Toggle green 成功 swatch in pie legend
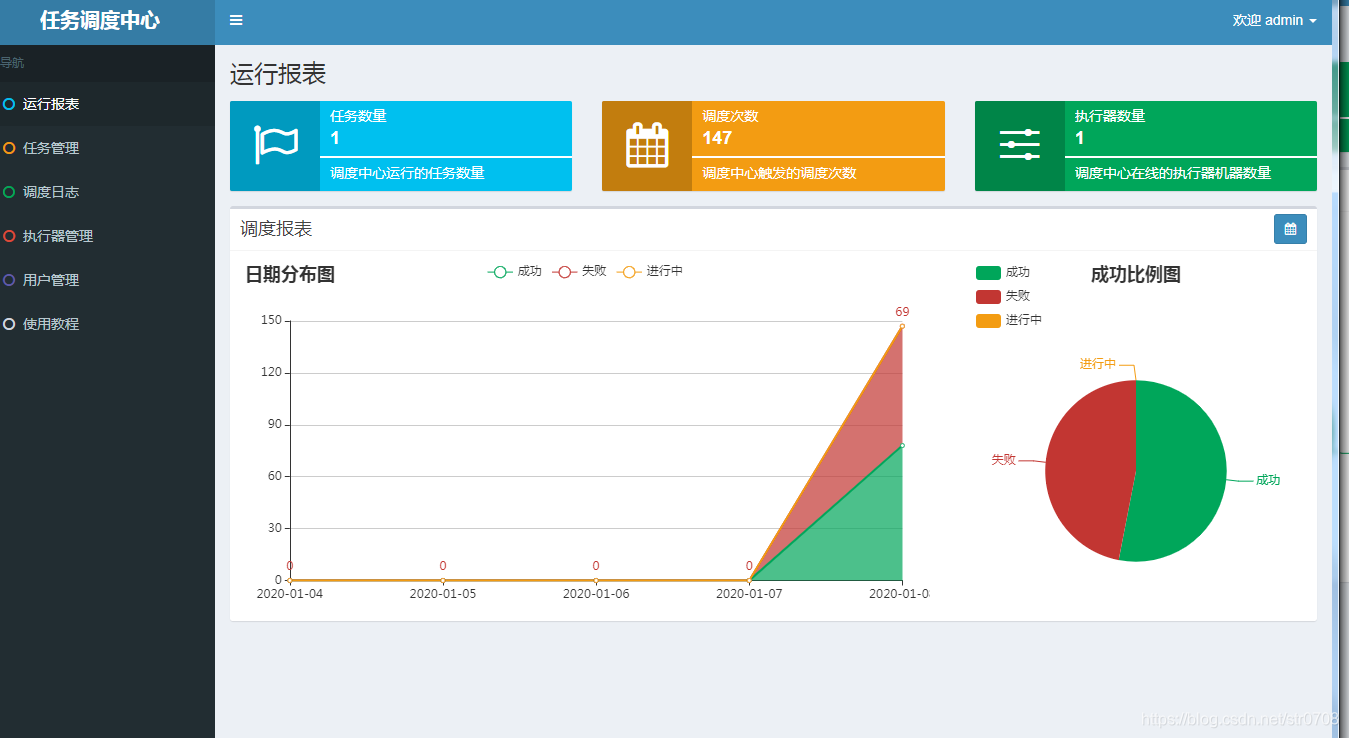Image resolution: width=1349 pixels, height=738 pixels. coord(988,273)
